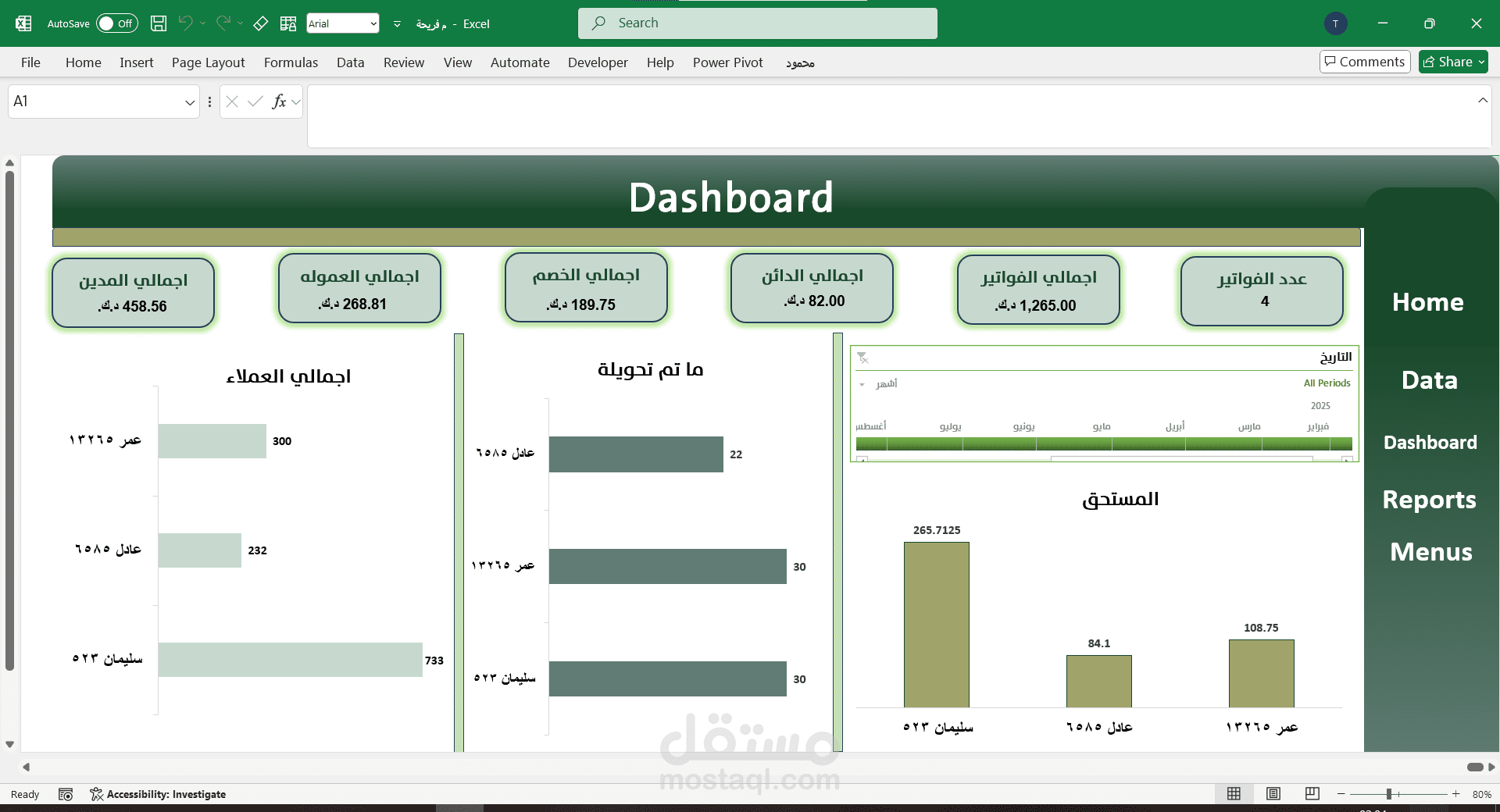Click the Share button
Screen dimensions: 1500x812
pos(1453,62)
